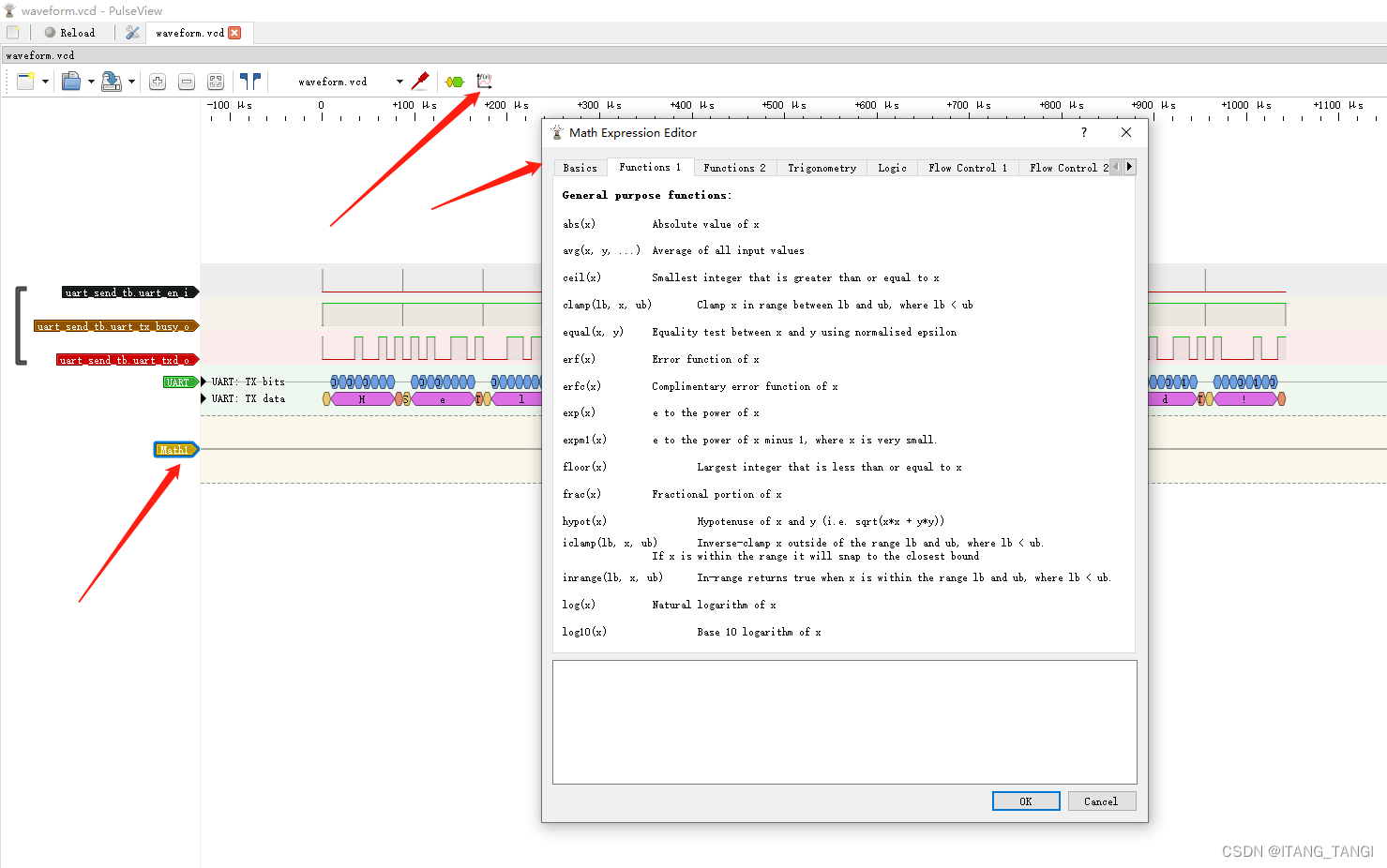
Task: Select the Zoom Out tool
Action: [186, 82]
